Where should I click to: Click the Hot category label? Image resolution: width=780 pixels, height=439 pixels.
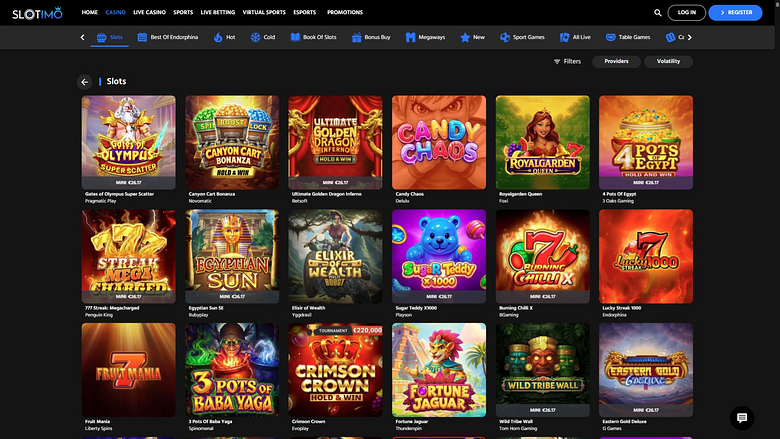(231, 37)
